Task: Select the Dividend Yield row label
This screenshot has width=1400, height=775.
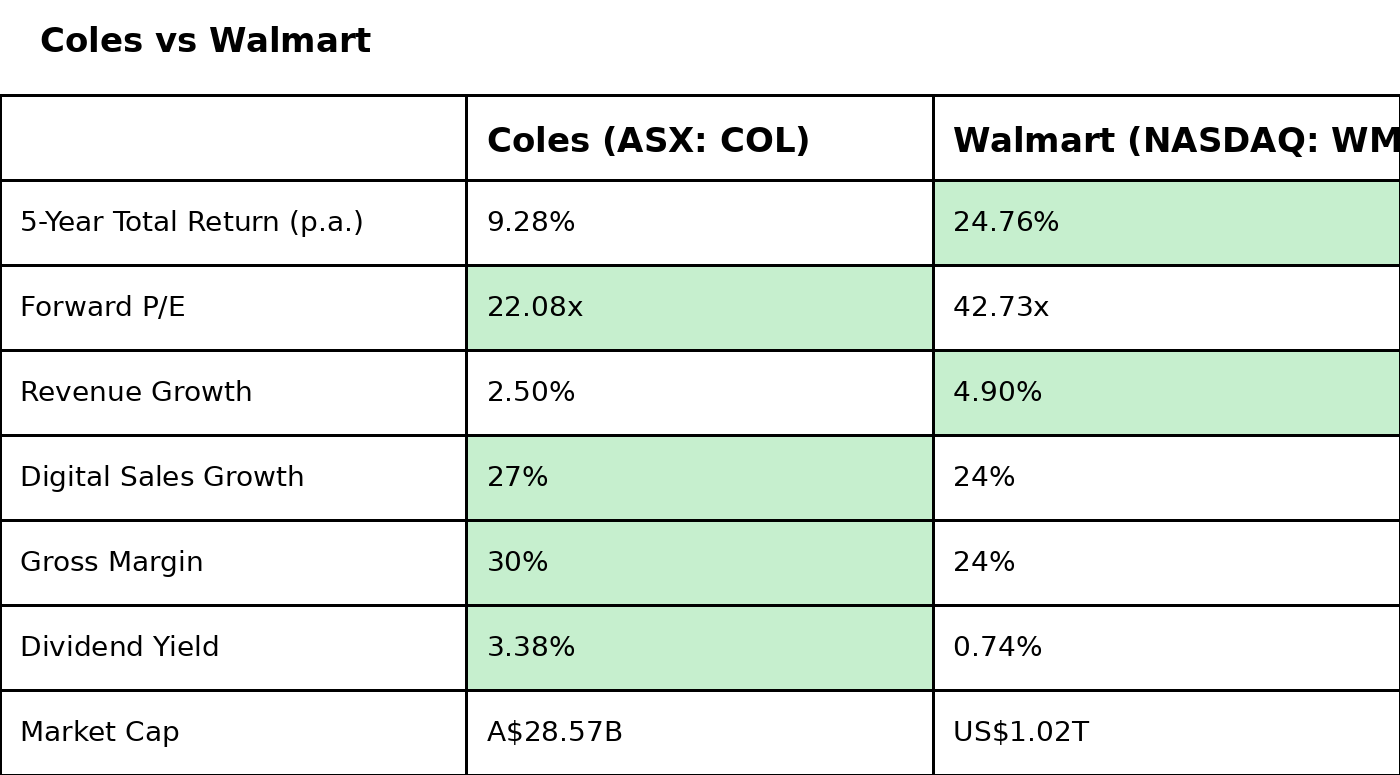Action: pyautogui.click(x=120, y=648)
